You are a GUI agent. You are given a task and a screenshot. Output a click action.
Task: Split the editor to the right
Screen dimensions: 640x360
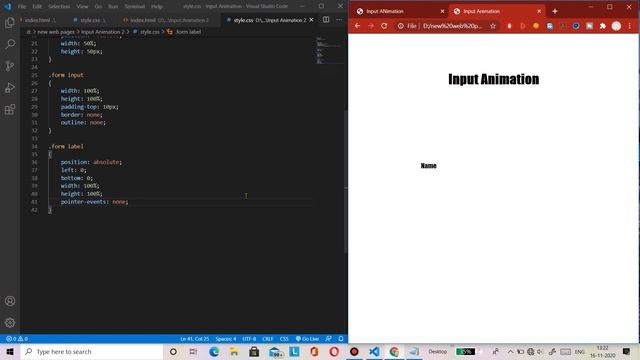(326, 20)
